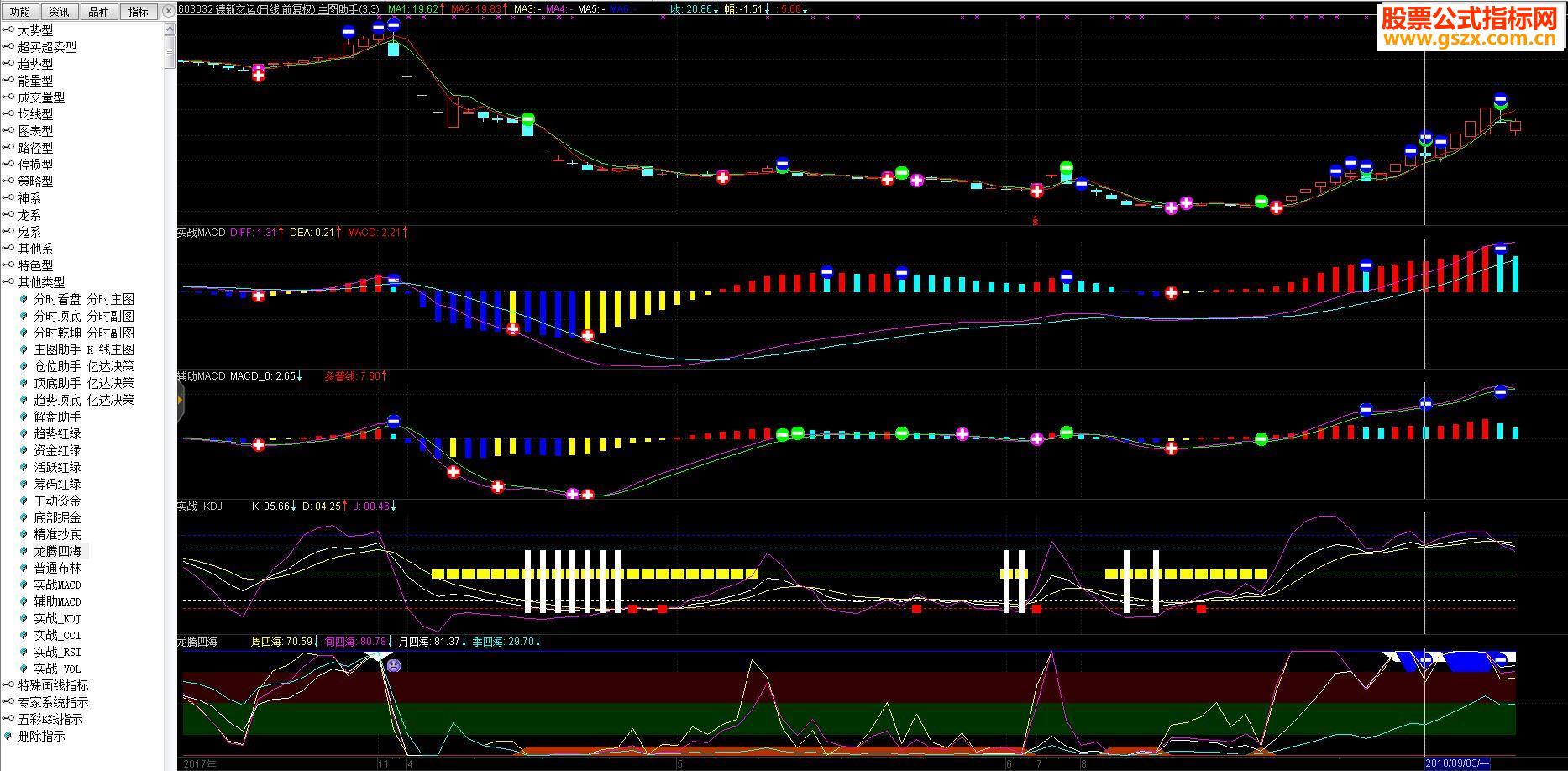Image resolution: width=1568 pixels, height=771 pixels.
Task: Click the 2018/09/03 date label on time axis
Action: click(1457, 763)
